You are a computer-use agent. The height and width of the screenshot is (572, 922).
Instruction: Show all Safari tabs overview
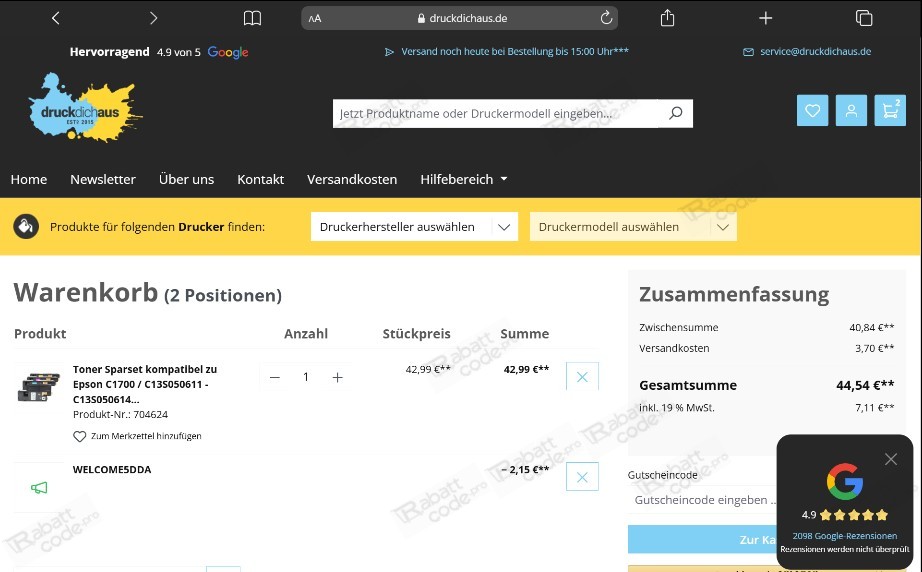pos(864,18)
